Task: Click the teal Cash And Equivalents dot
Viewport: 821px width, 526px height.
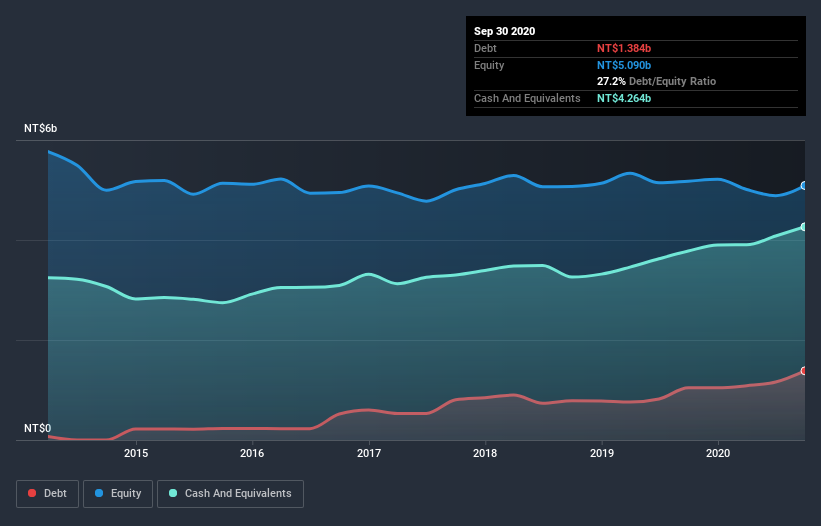Action: point(173,493)
